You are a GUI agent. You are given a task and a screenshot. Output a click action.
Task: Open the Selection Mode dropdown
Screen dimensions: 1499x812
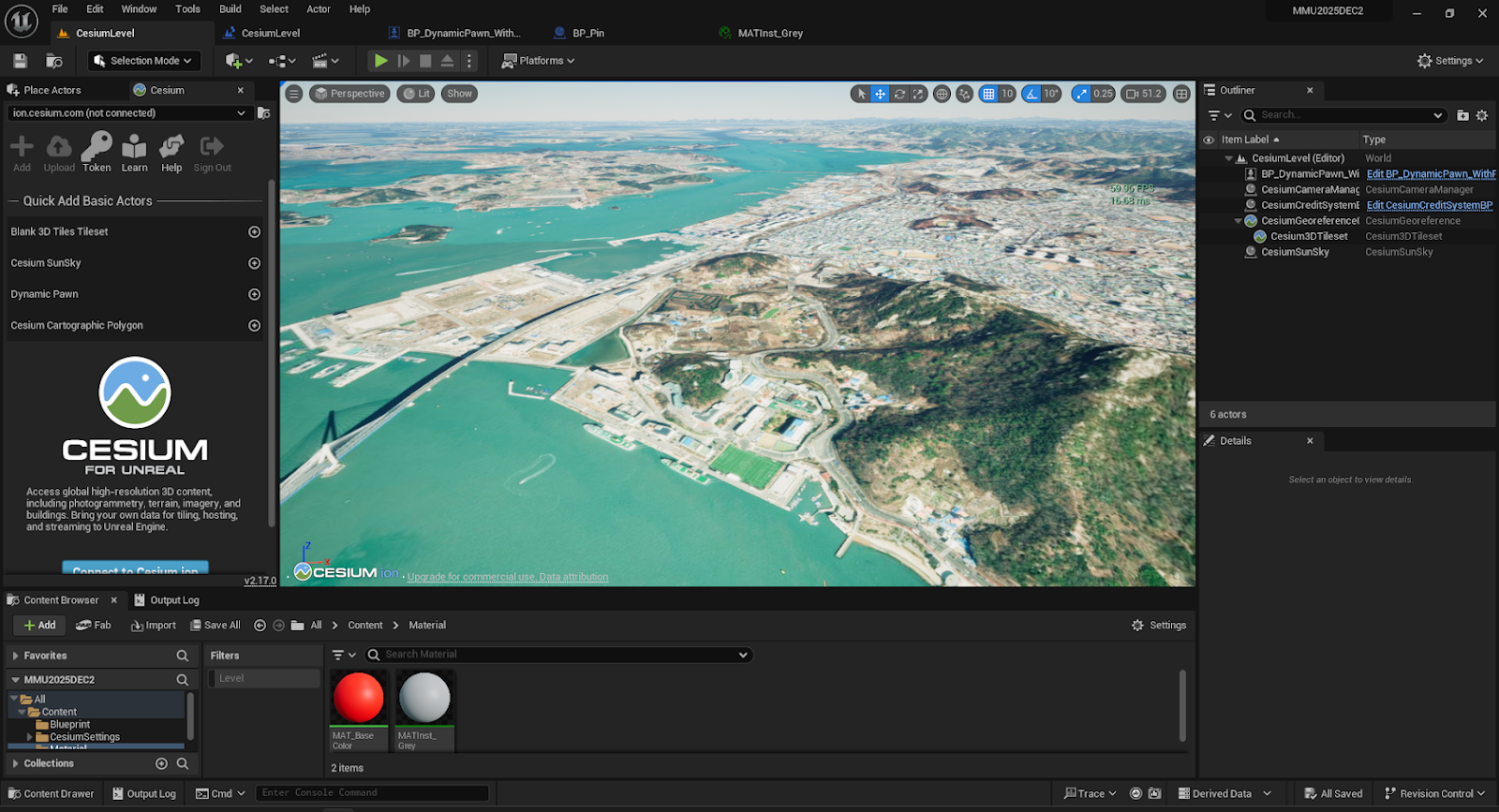(x=144, y=61)
